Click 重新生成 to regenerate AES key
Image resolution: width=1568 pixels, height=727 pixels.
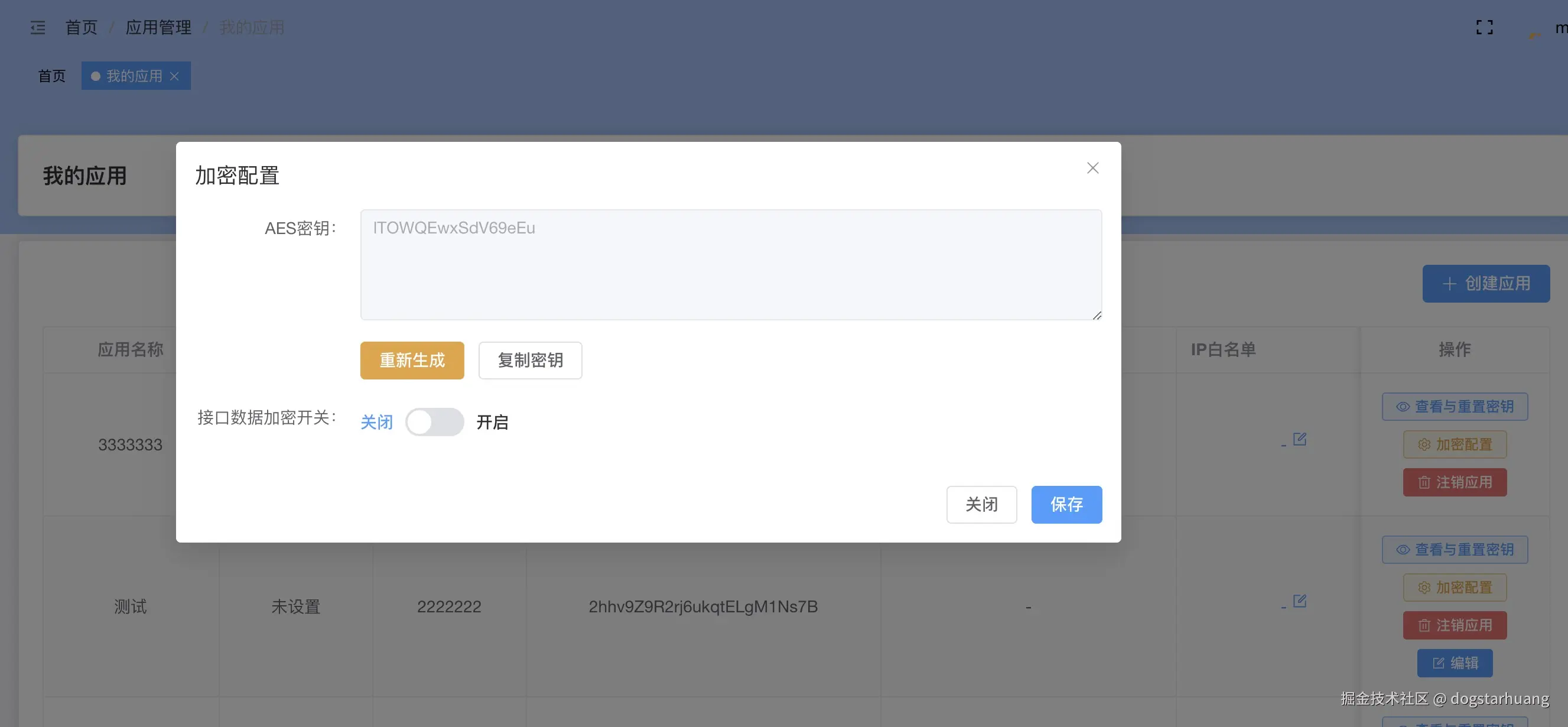coord(412,361)
